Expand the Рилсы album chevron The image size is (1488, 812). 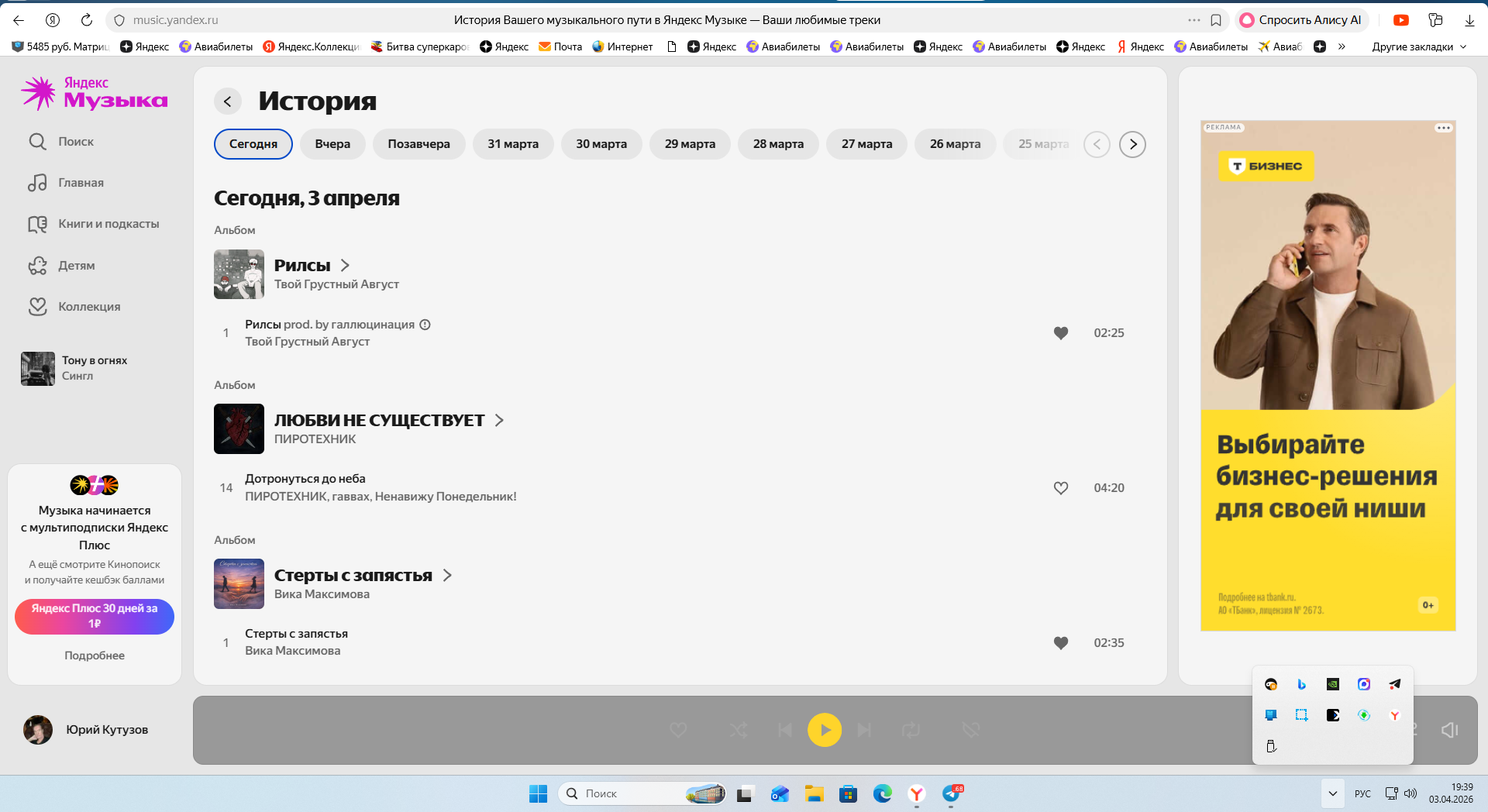coord(345,266)
